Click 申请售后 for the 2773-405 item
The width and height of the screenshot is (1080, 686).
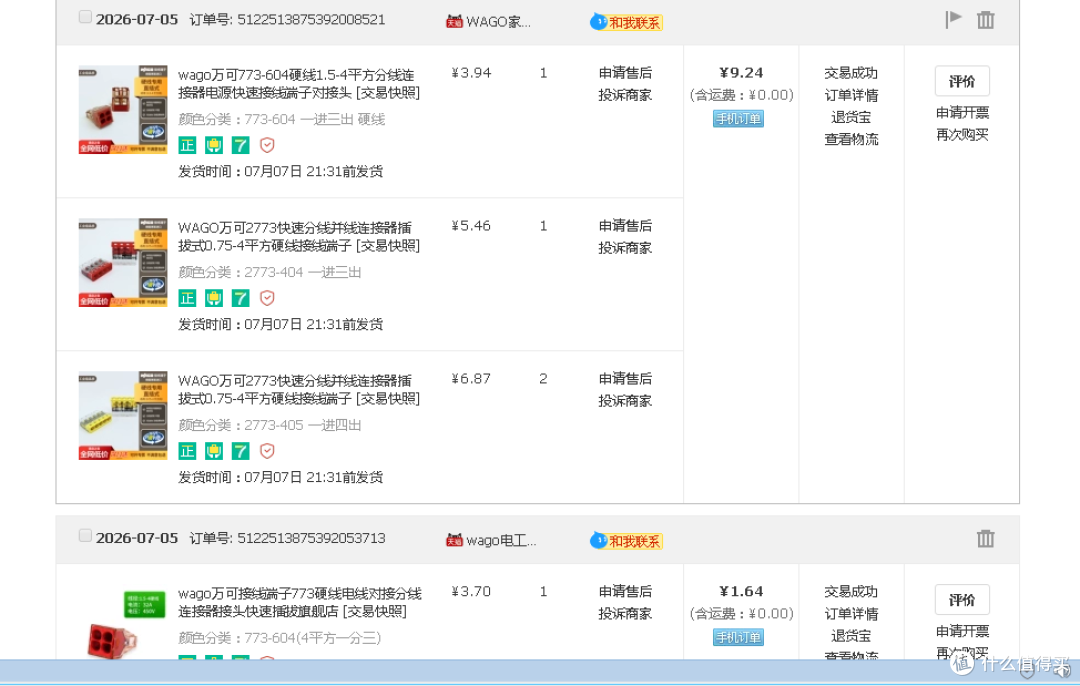pyautogui.click(x=625, y=379)
